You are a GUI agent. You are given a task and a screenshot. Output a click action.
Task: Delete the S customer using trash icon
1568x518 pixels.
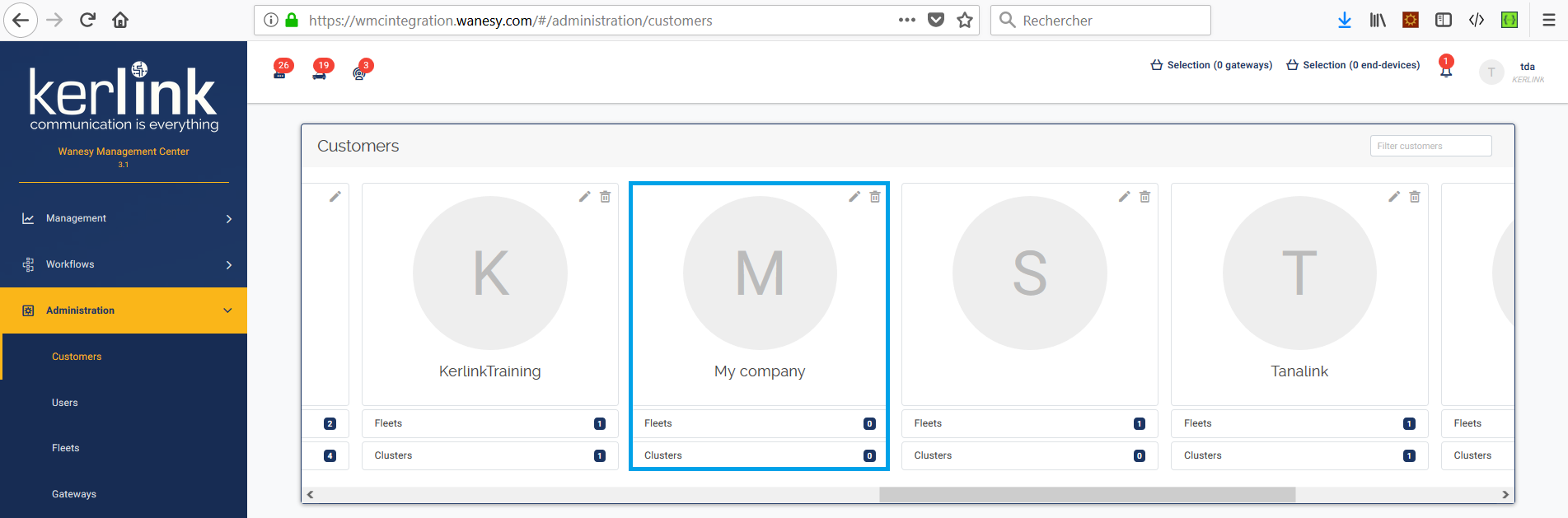point(1144,197)
